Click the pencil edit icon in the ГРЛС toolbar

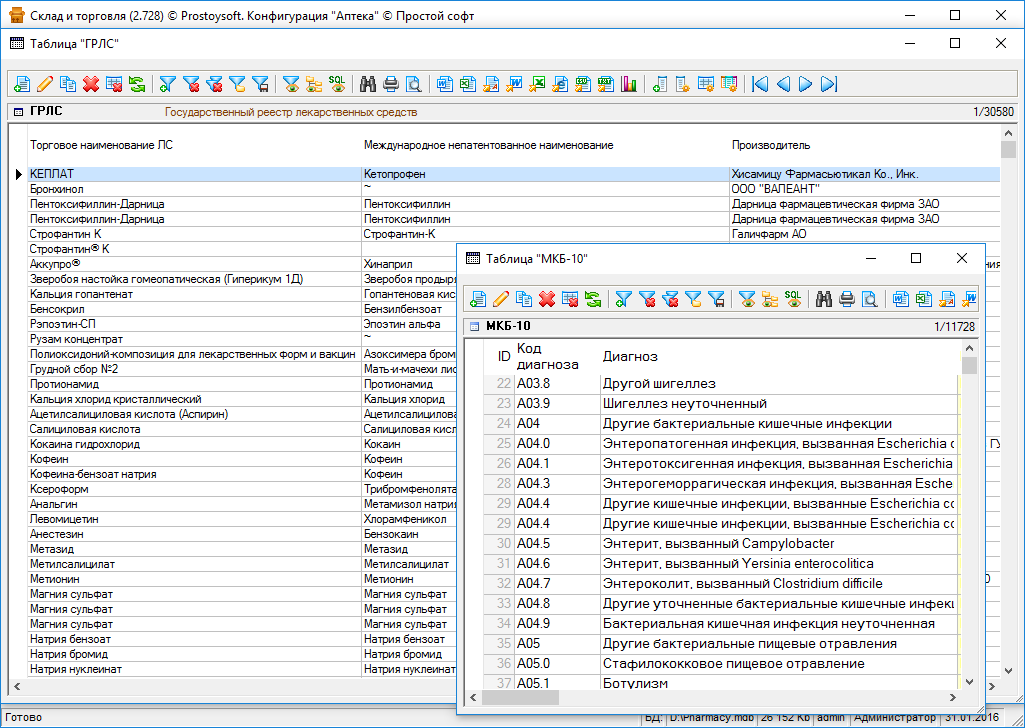point(45,84)
